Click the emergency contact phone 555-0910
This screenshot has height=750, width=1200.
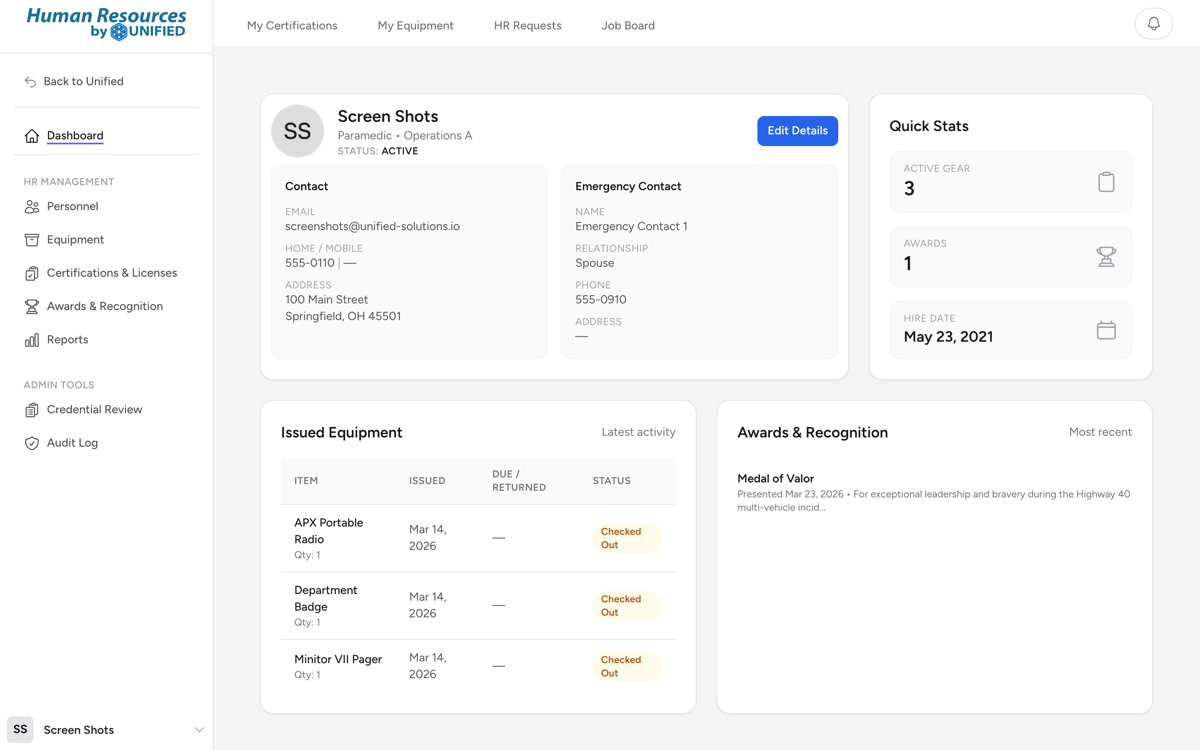pos(600,300)
